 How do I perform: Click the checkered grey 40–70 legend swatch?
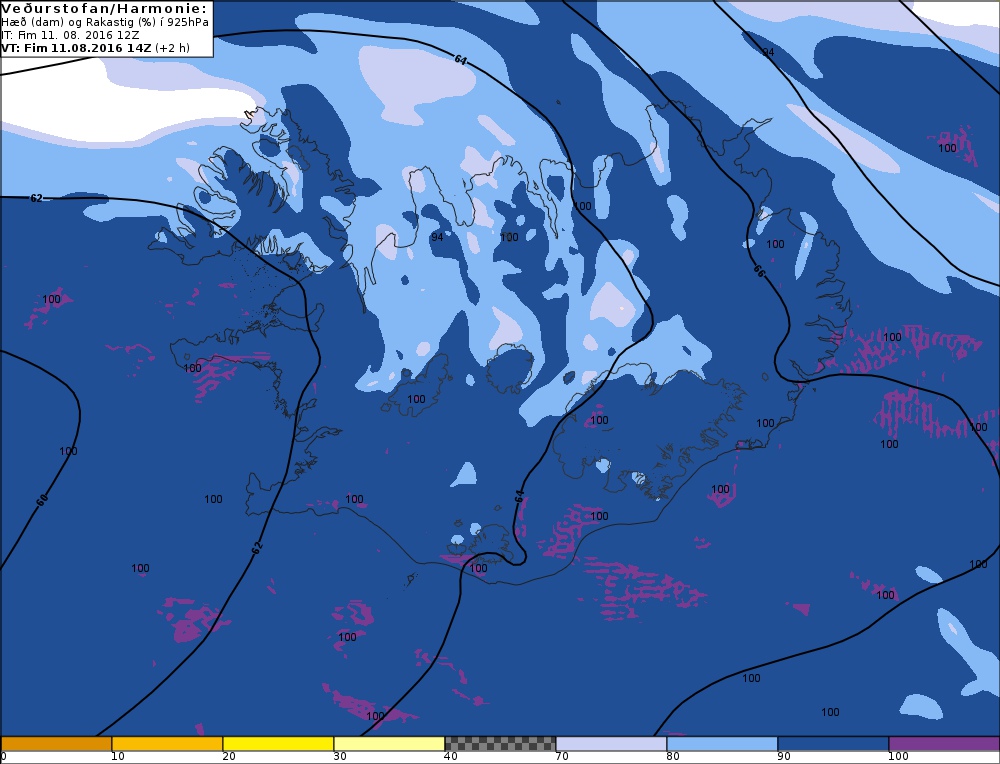(500, 744)
